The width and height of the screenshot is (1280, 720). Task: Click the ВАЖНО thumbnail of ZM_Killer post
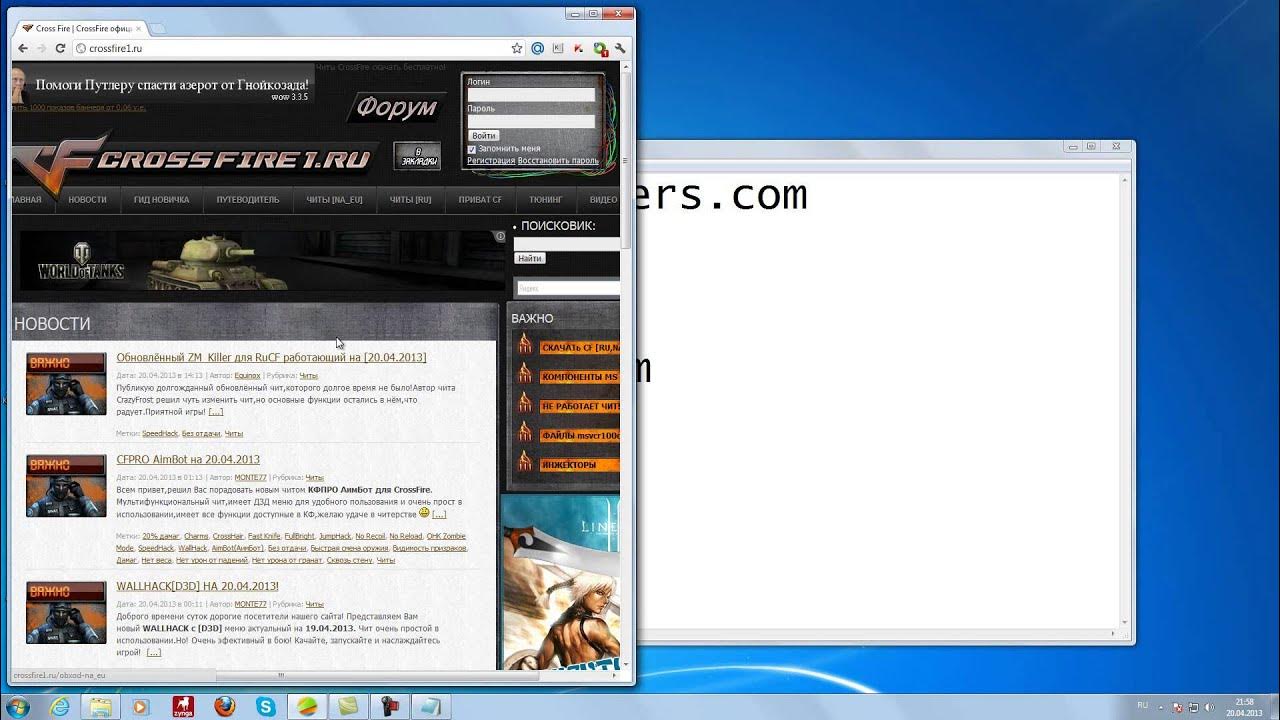click(66, 384)
